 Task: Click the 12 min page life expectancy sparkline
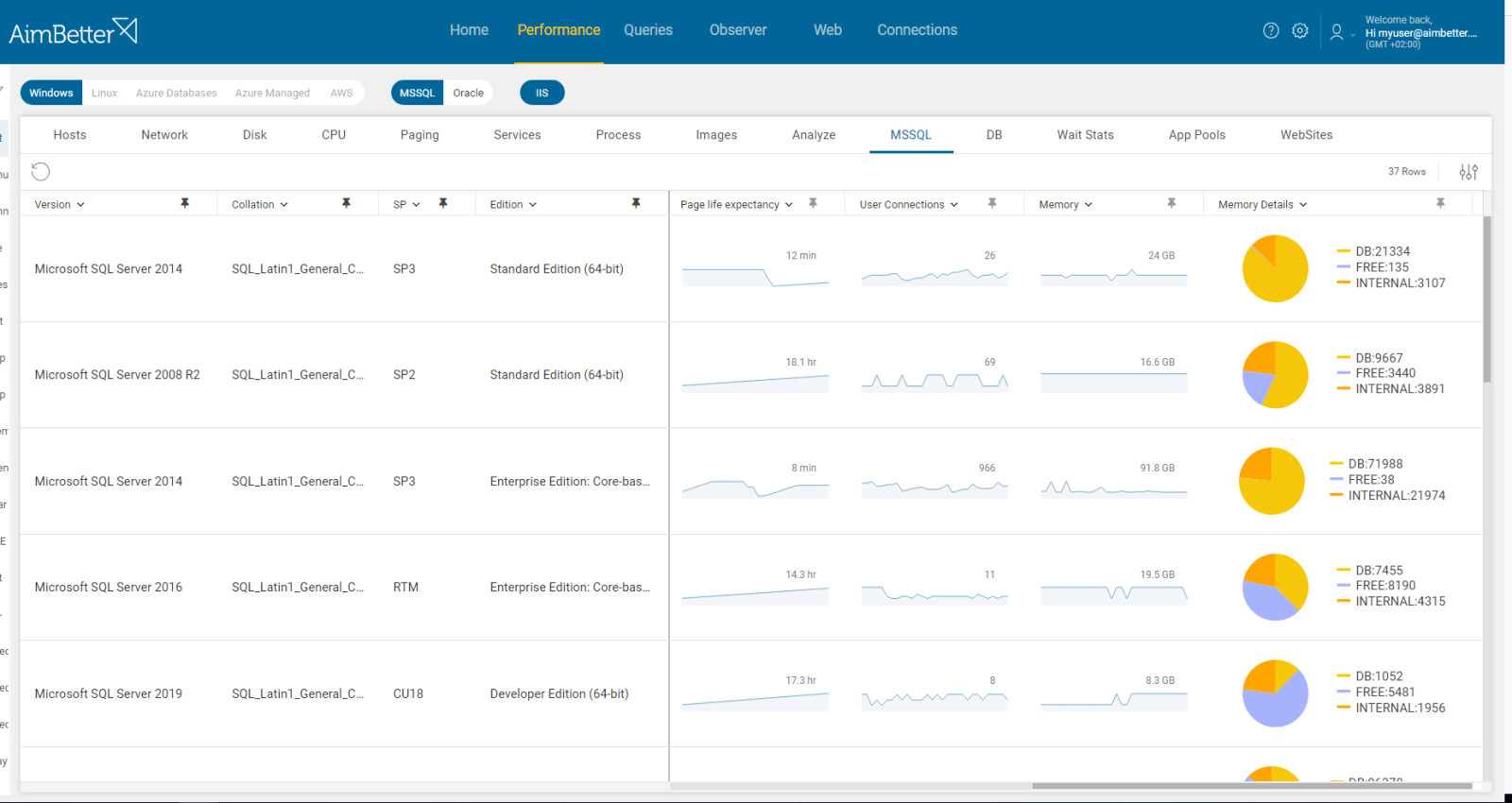(x=755, y=276)
